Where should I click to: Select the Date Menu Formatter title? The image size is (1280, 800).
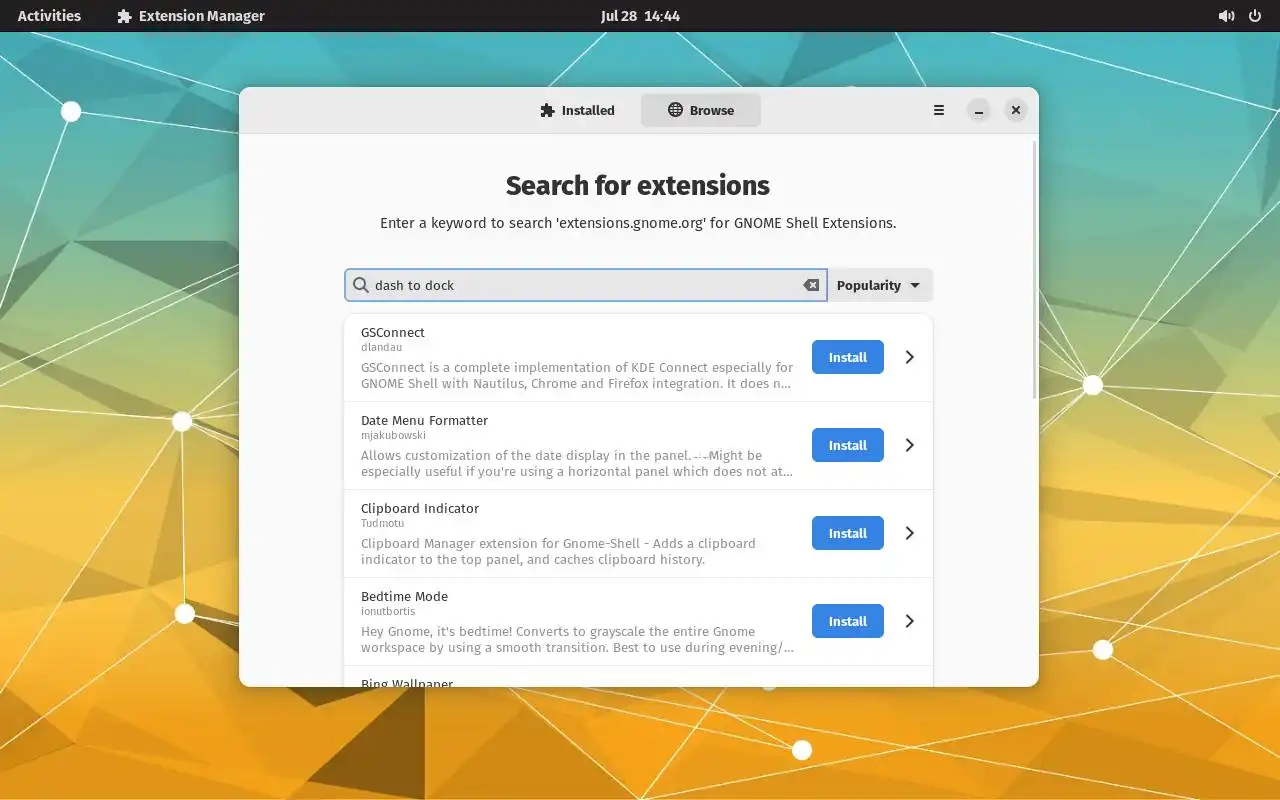[424, 420]
